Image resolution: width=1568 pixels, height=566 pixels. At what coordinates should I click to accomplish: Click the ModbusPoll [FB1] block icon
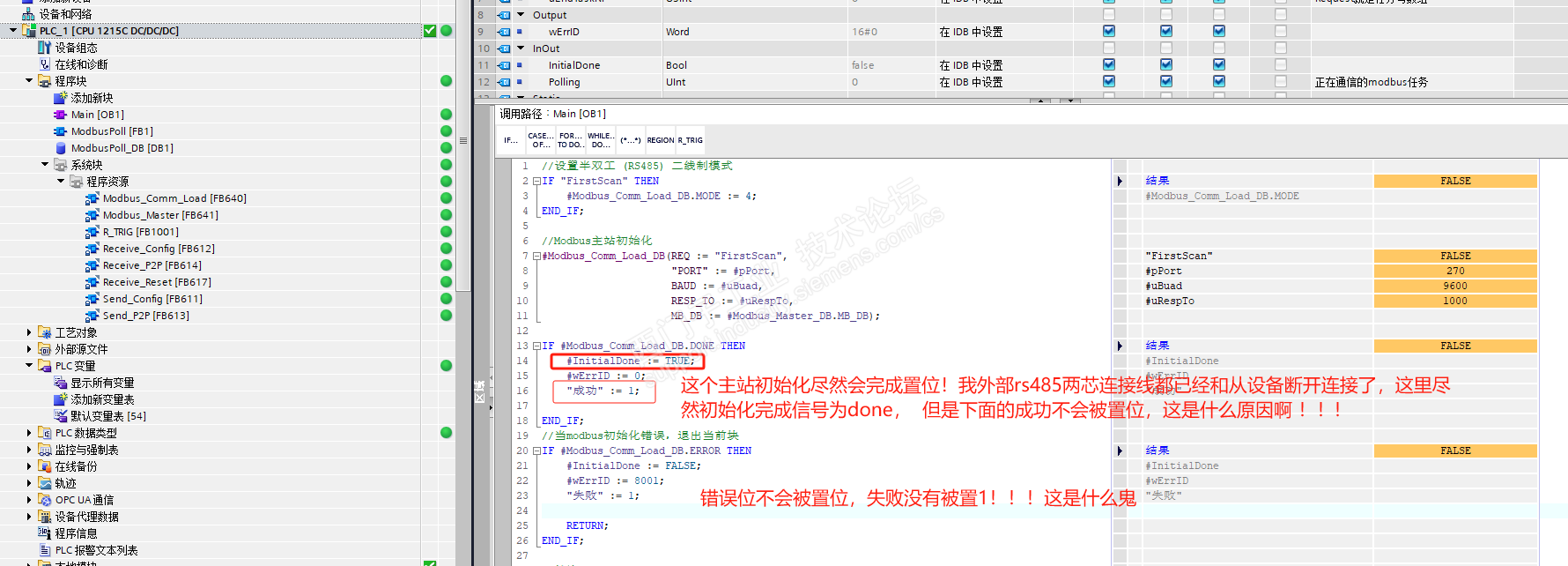(x=61, y=131)
